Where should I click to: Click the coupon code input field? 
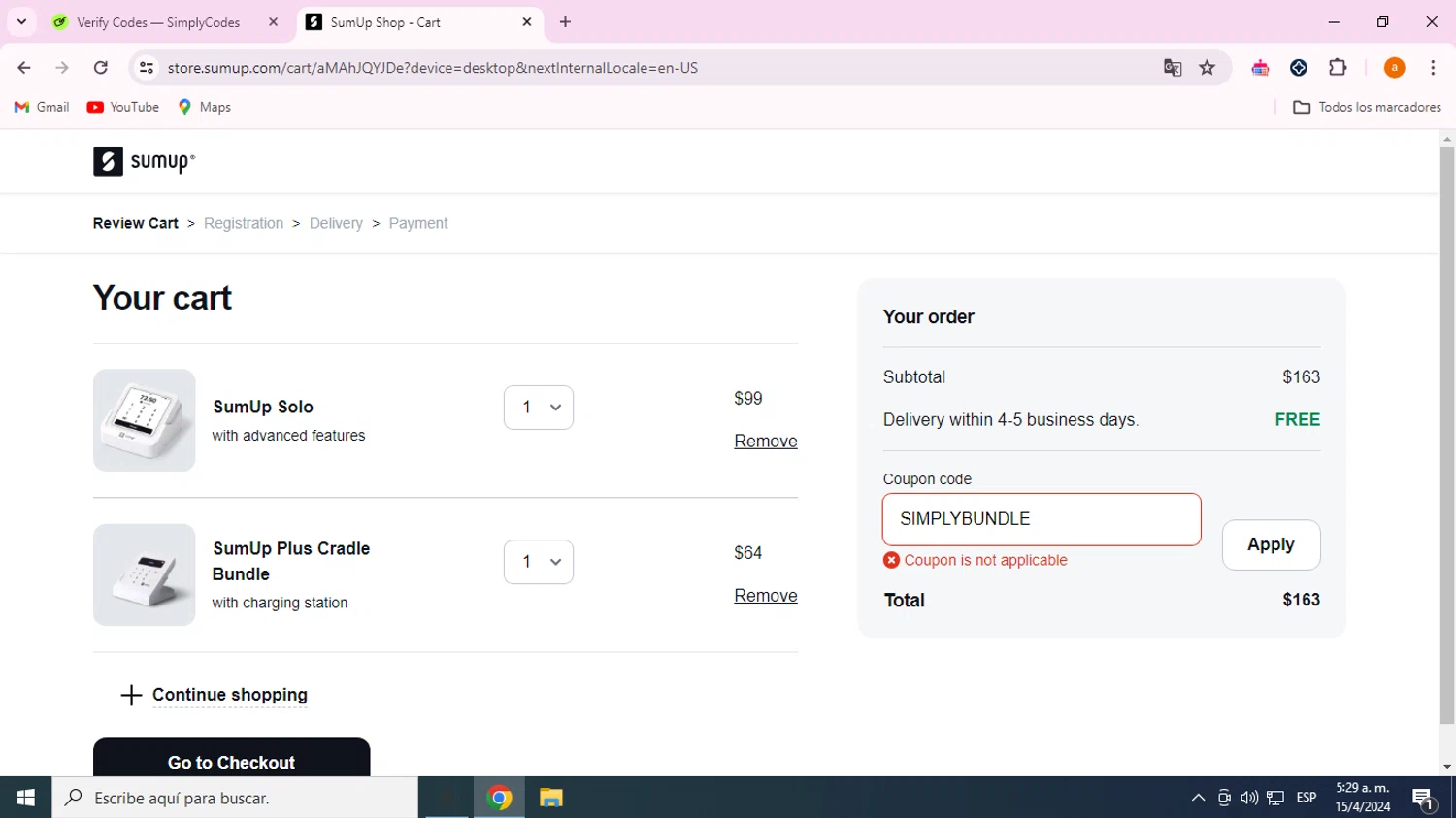pos(1042,519)
